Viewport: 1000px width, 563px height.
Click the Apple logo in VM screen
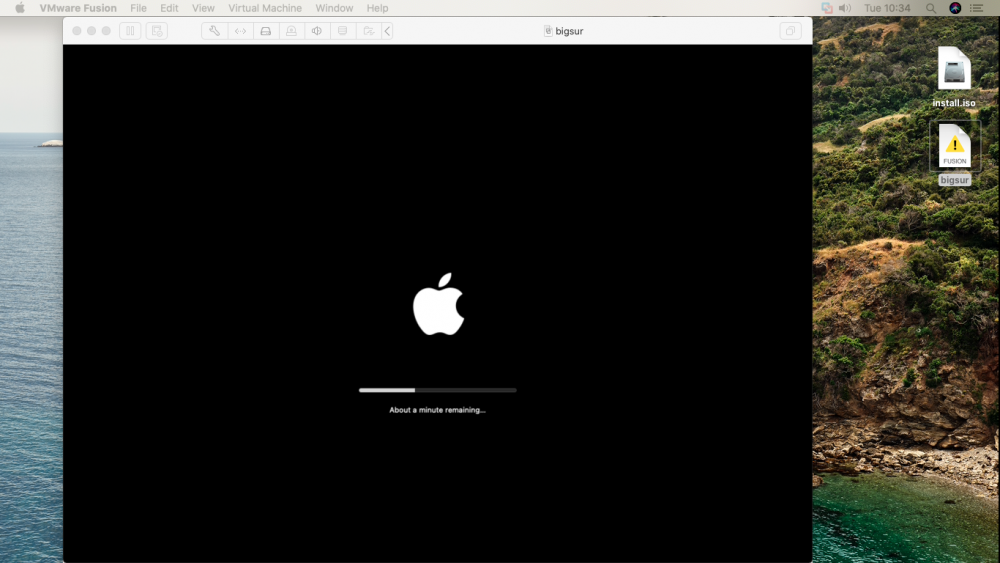(438, 304)
